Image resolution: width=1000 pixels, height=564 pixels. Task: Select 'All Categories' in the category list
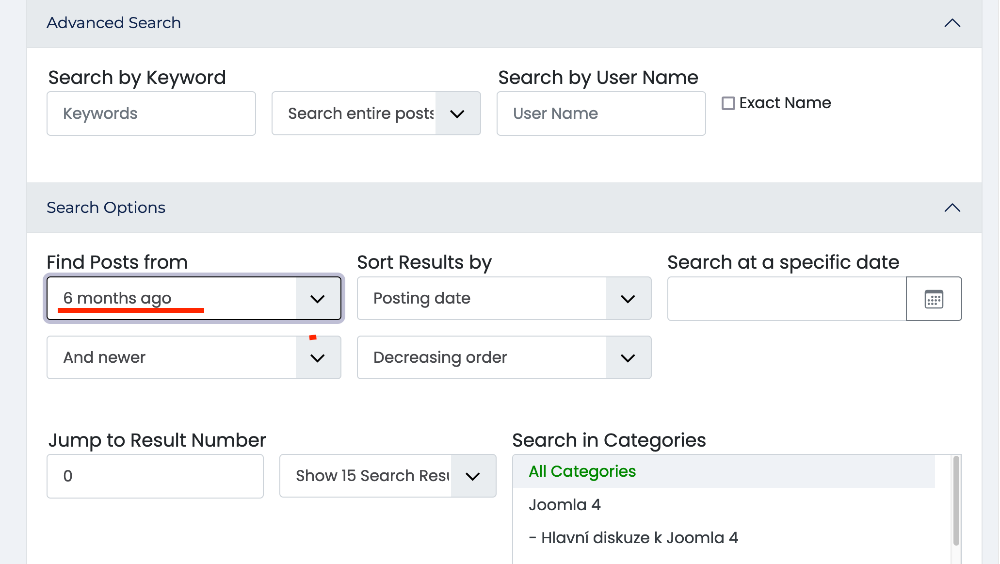582,471
